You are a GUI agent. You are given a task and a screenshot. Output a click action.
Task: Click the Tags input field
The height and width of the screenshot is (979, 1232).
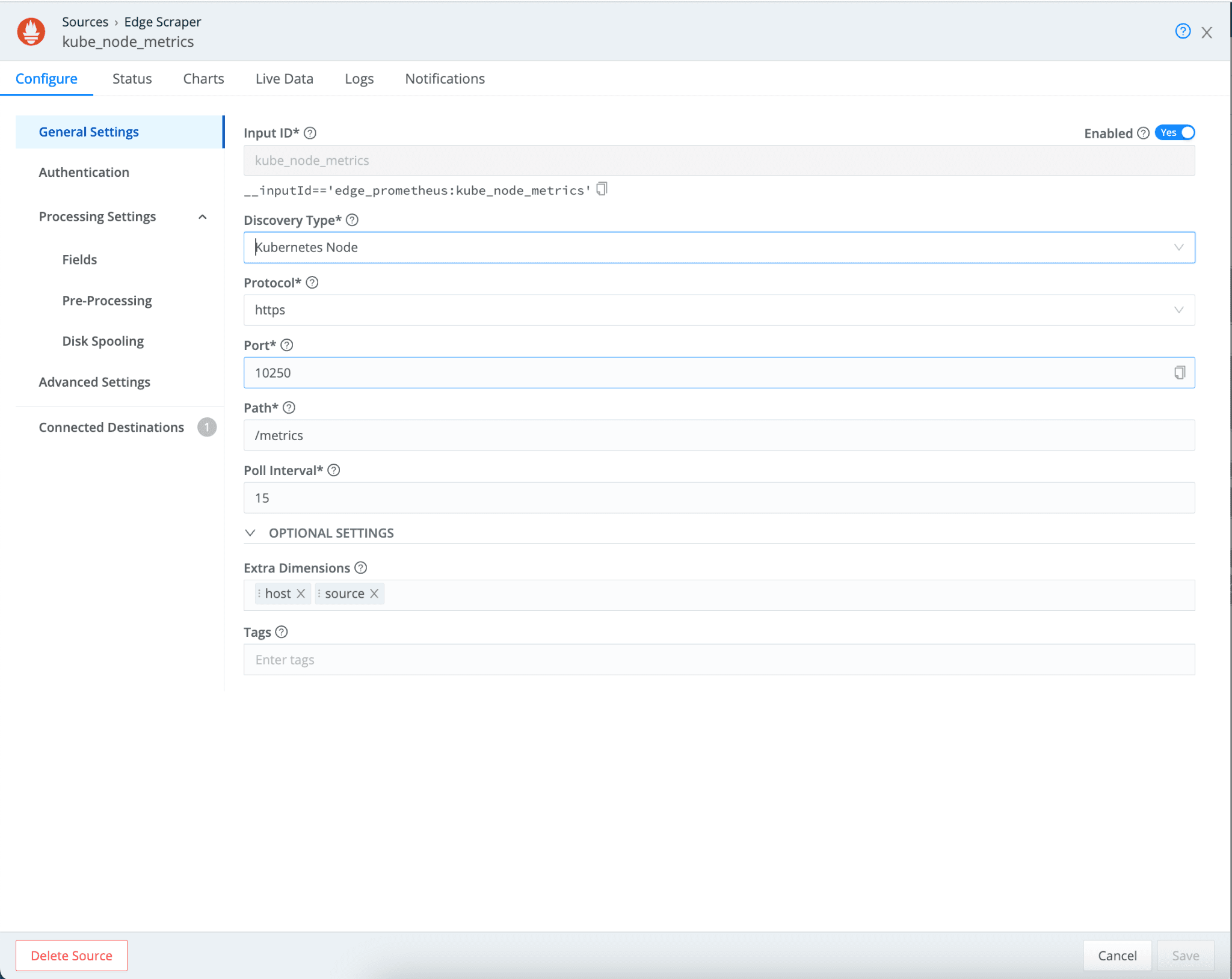click(719, 660)
